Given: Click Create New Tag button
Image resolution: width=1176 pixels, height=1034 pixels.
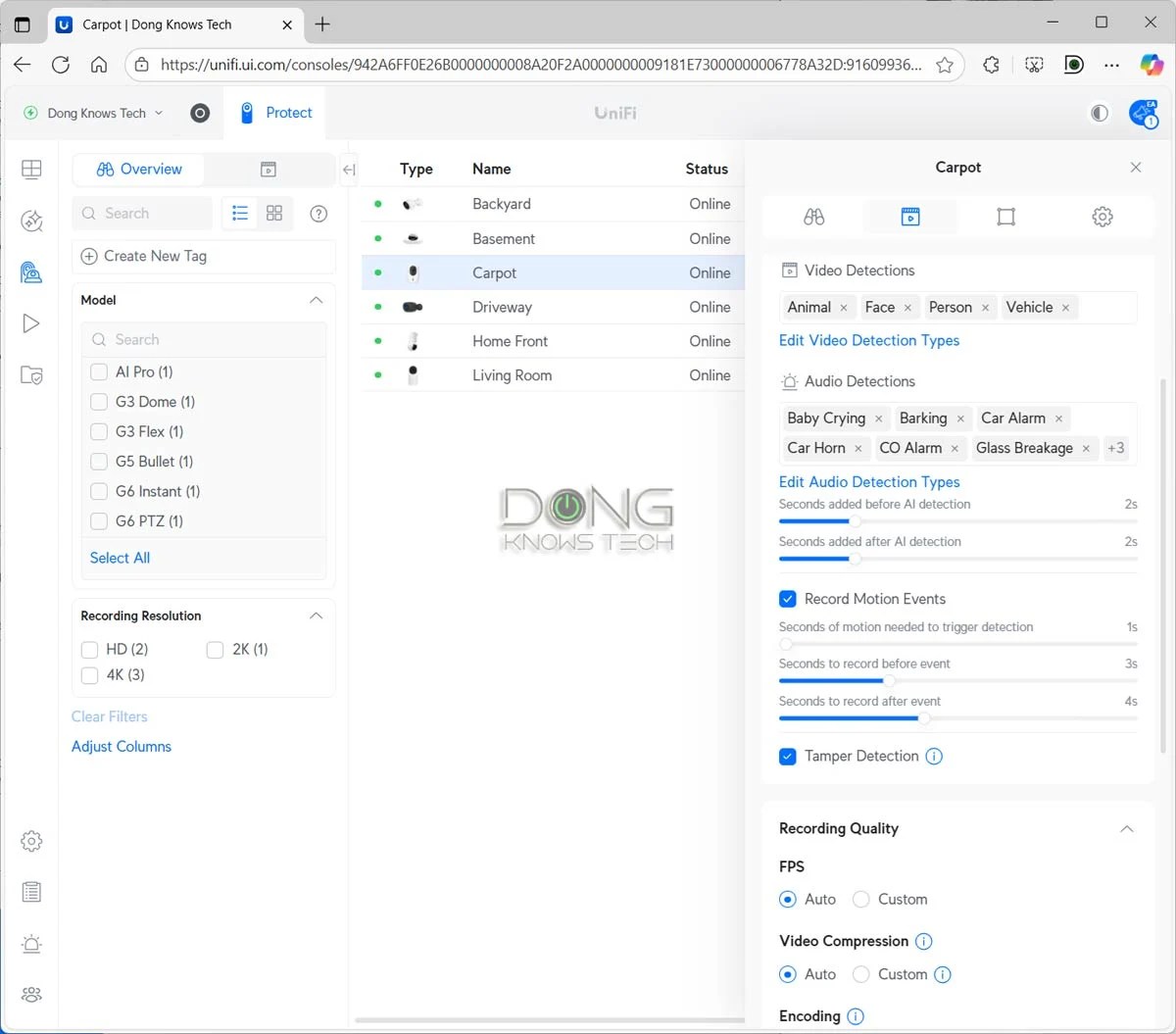Looking at the screenshot, I should coord(204,256).
